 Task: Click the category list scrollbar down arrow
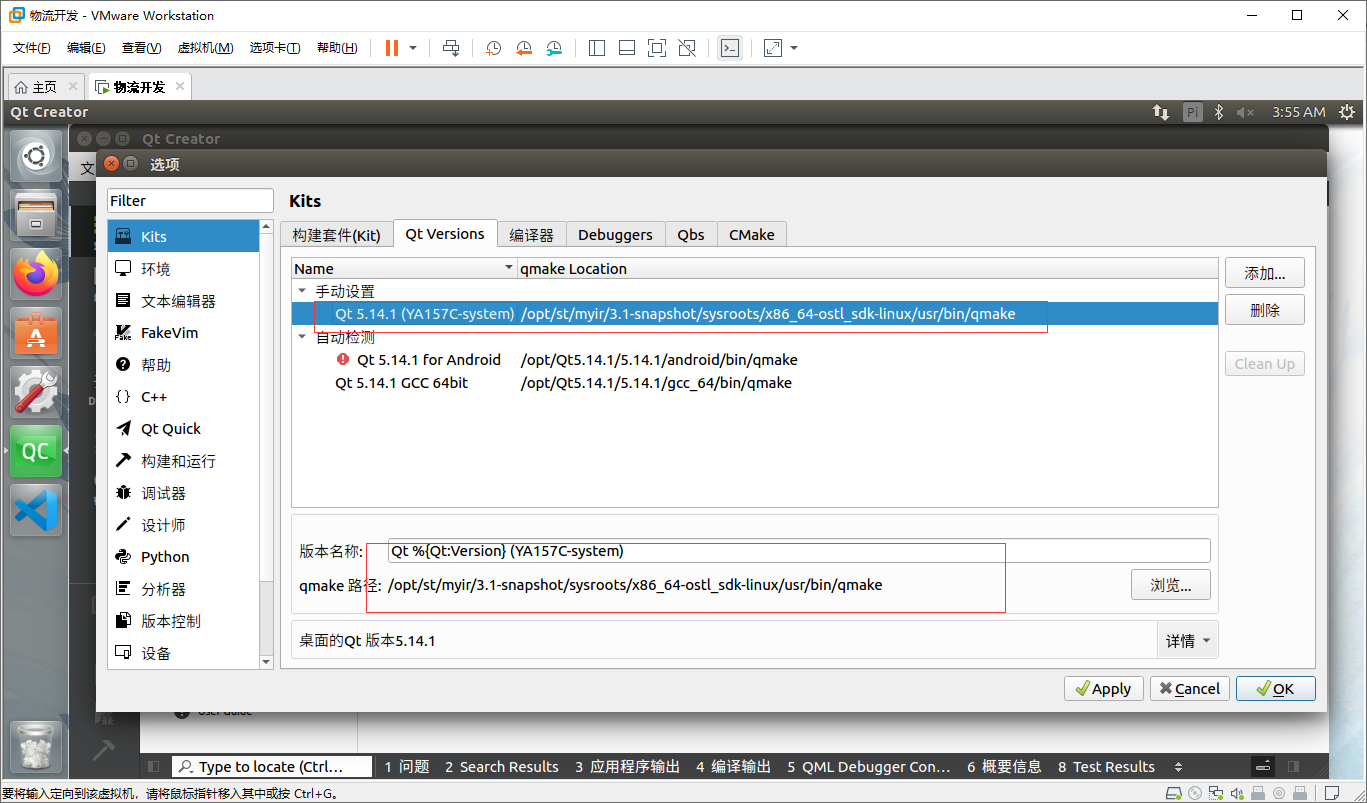tap(266, 662)
